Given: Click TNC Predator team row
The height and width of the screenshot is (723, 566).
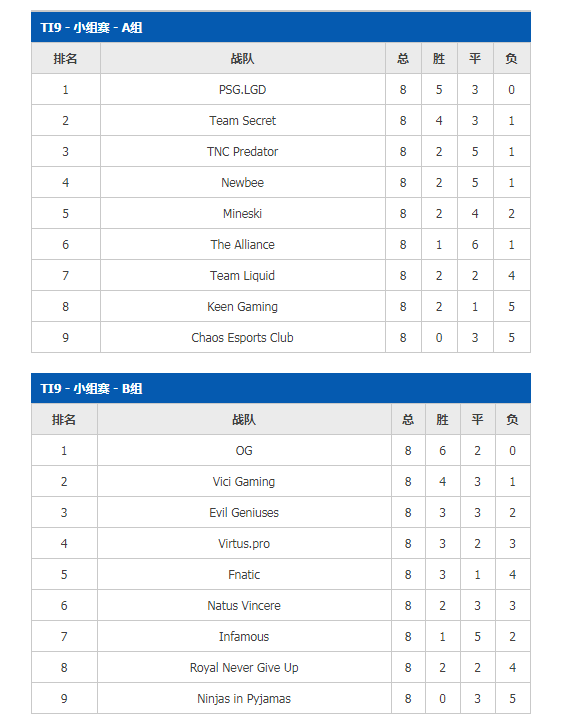Looking at the screenshot, I should click(281, 151).
